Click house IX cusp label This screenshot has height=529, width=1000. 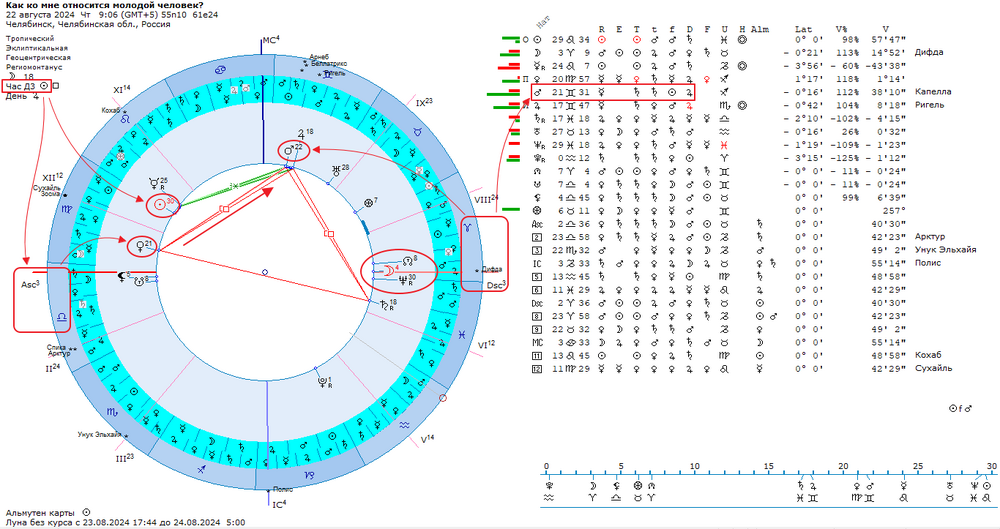424,103
